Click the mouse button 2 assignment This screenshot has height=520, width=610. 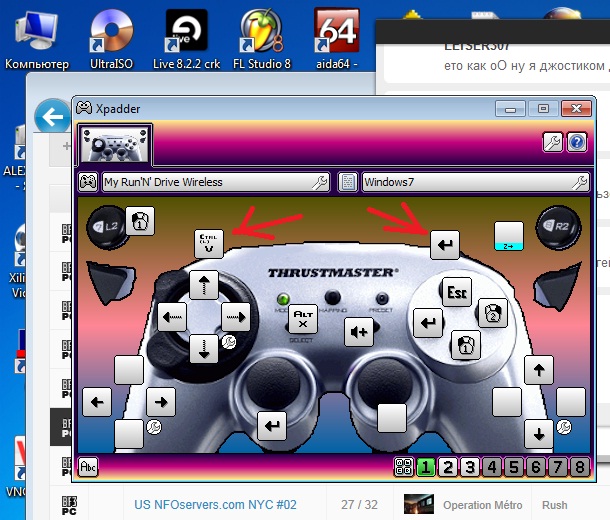pos(493,313)
